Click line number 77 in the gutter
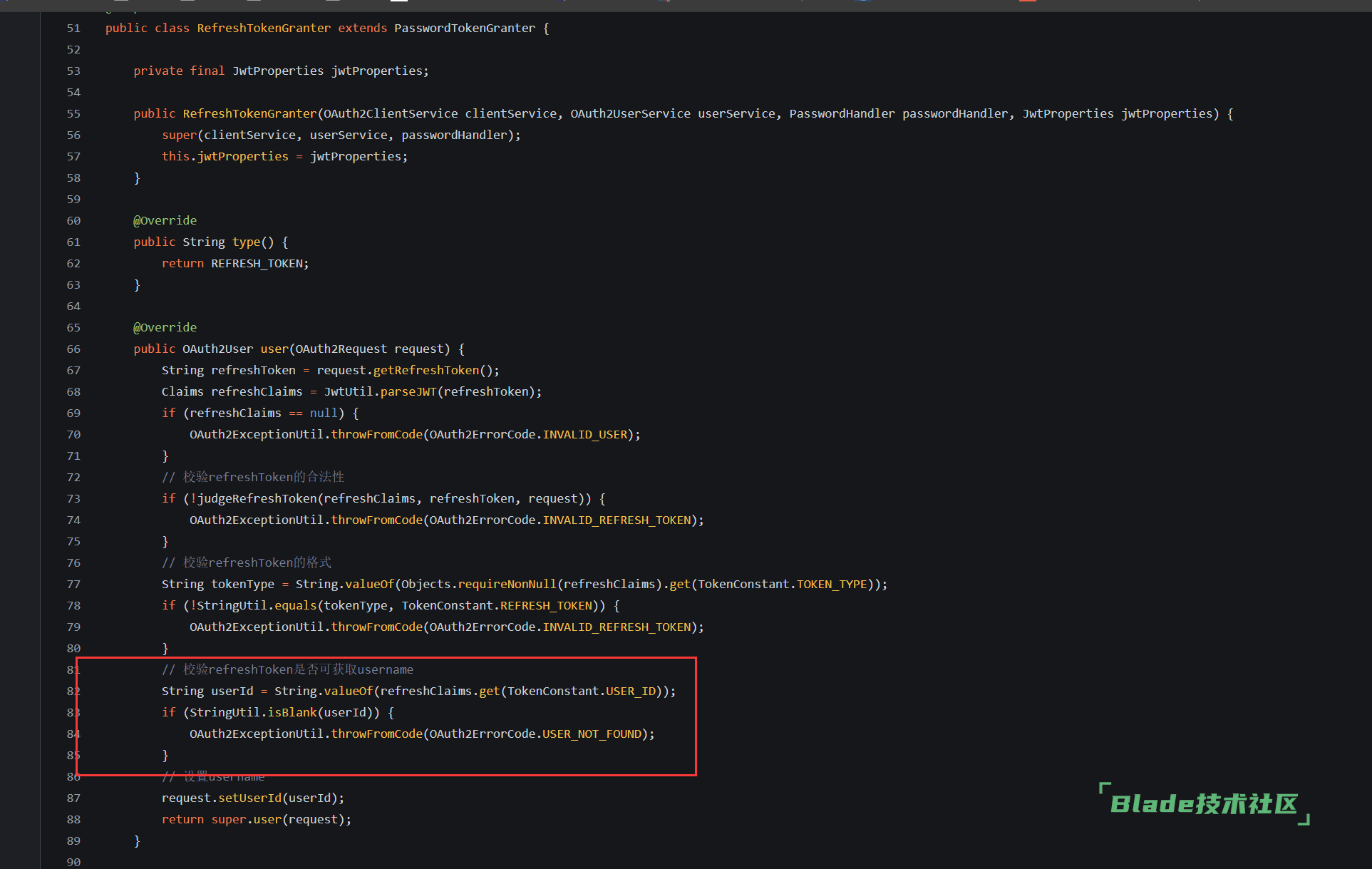This screenshot has height=869, width=1372. [73, 585]
